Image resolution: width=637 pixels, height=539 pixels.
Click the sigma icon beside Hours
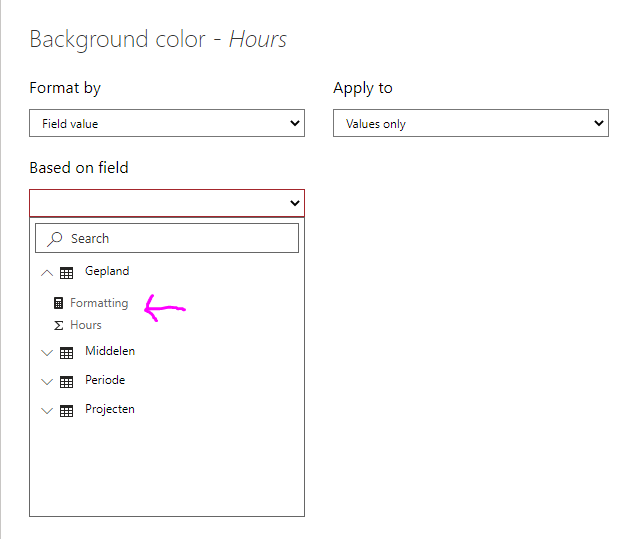[58, 325]
